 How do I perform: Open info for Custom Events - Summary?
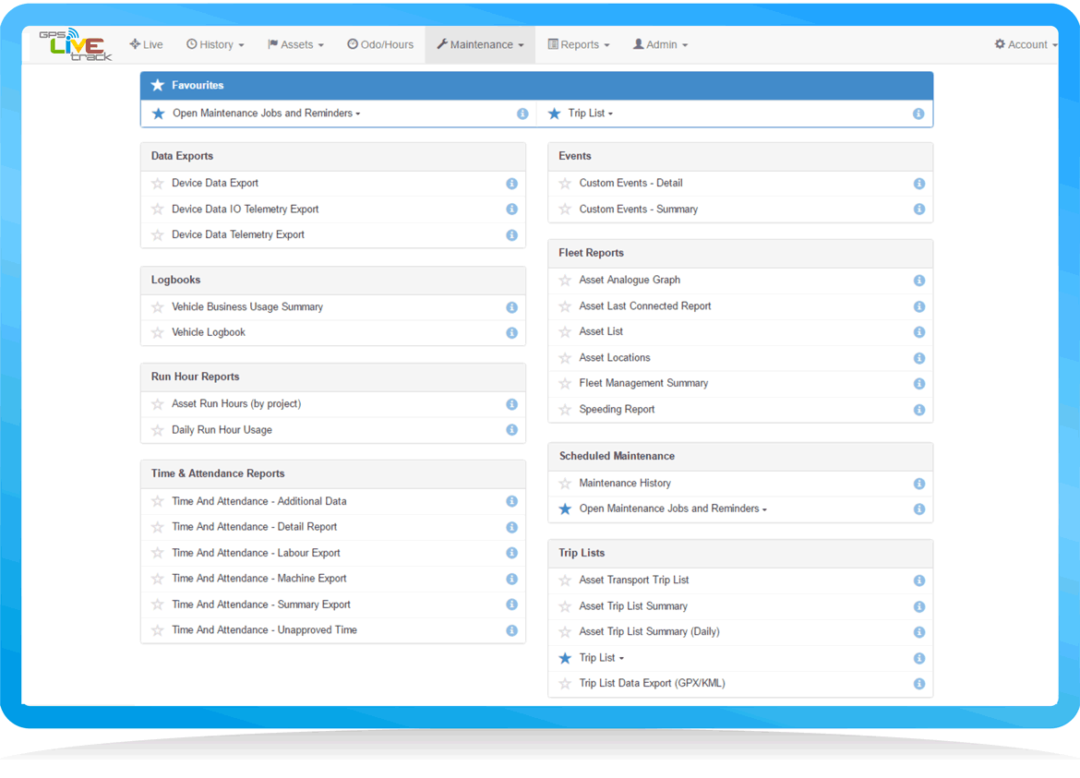pos(919,210)
